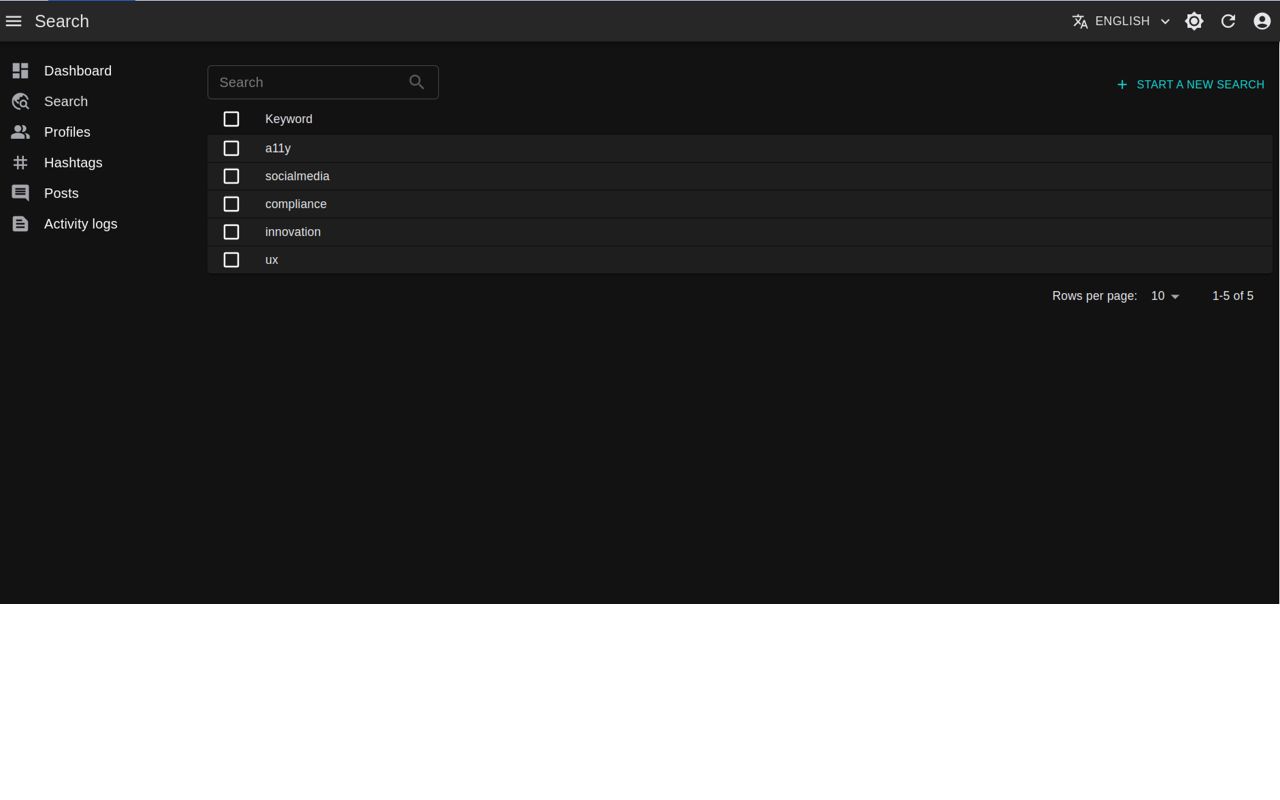The height and width of the screenshot is (800, 1280).
Task: Click the refresh icon in the top bar
Action: tap(1228, 20)
